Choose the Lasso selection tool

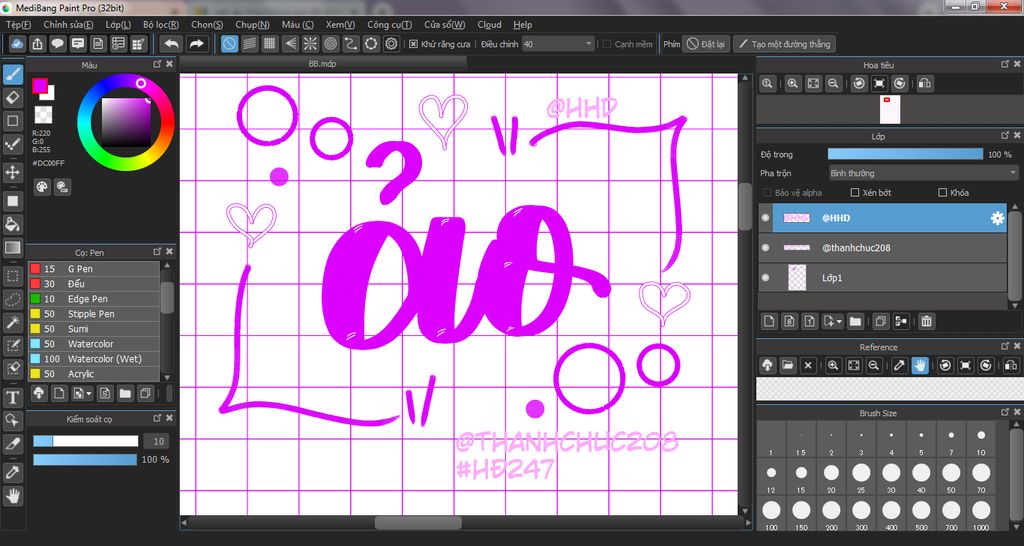(x=12, y=299)
